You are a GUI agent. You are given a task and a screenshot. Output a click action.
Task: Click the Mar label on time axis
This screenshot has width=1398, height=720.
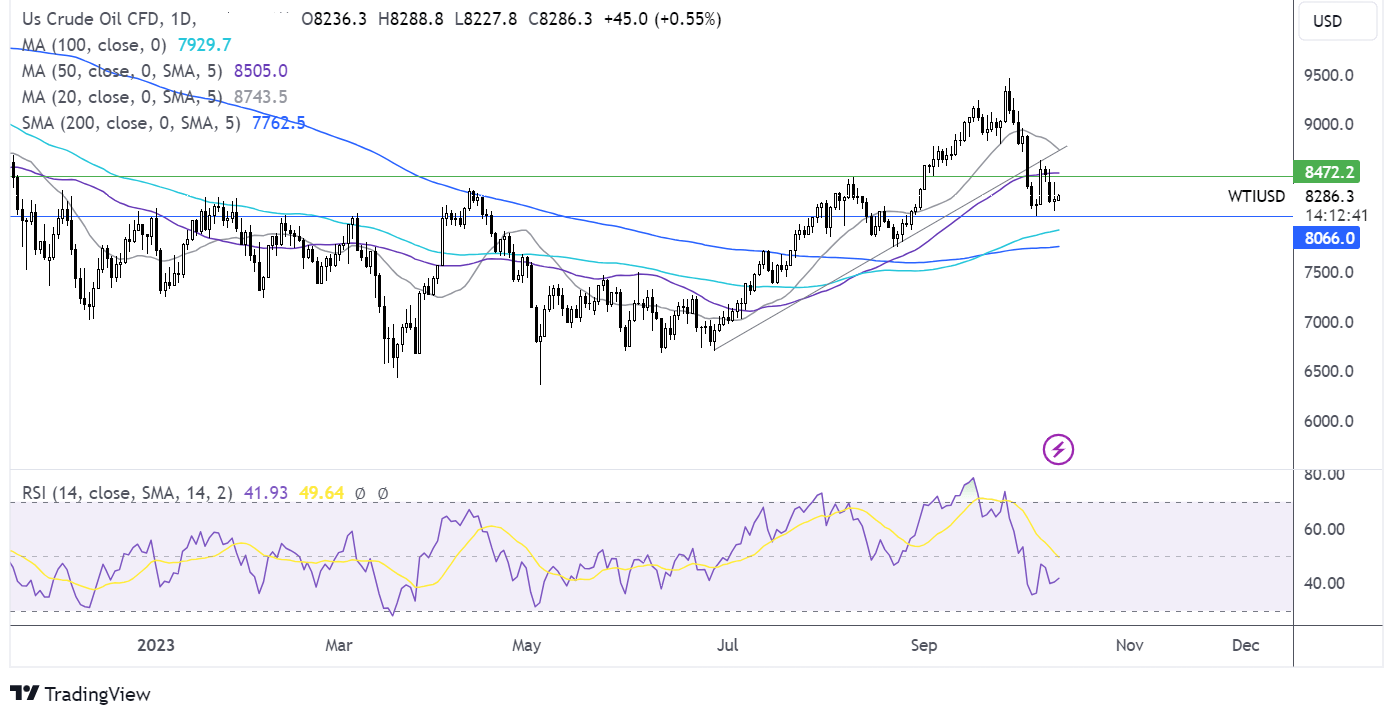pos(340,646)
